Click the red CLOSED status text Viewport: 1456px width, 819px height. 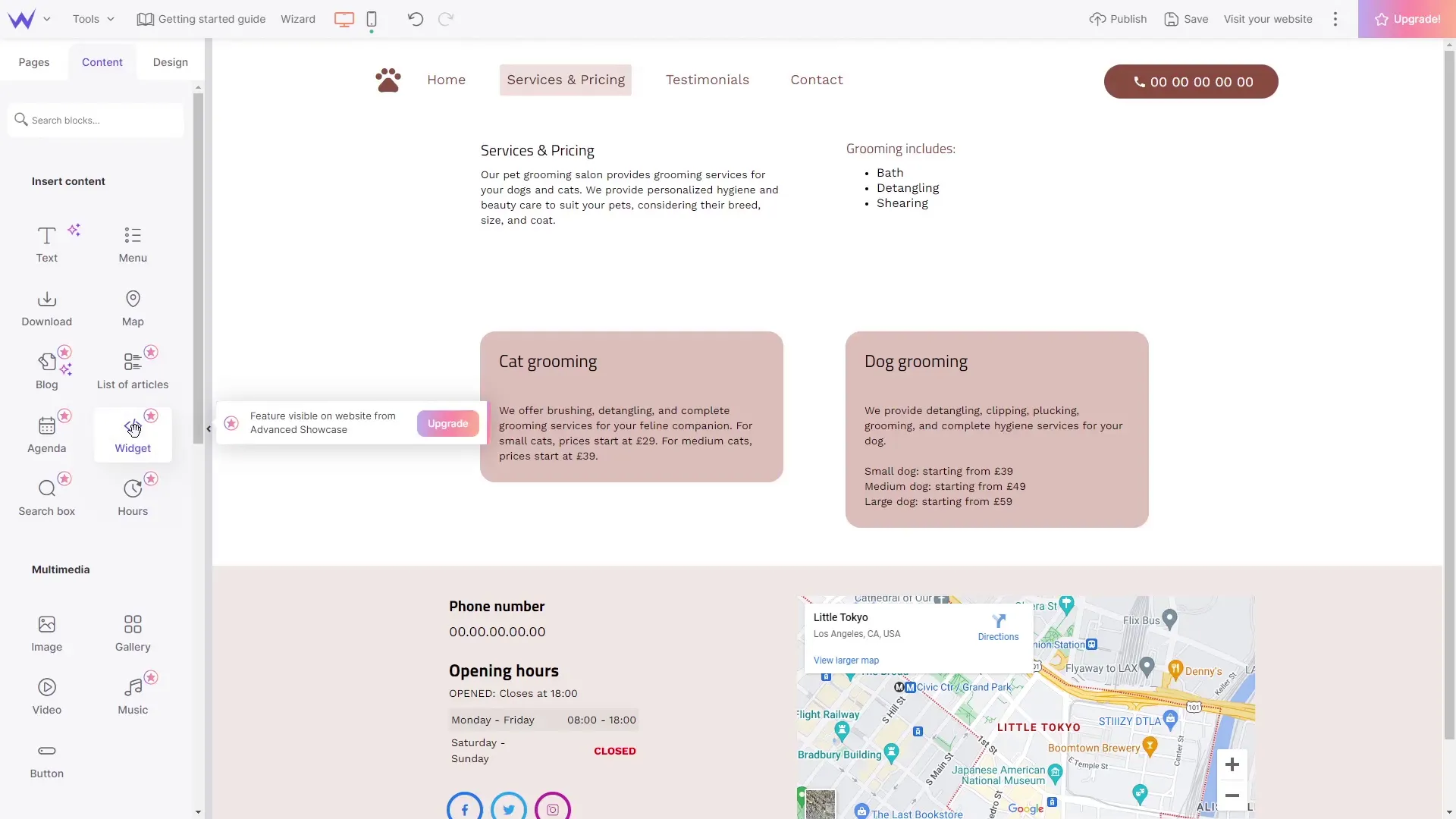(614, 751)
